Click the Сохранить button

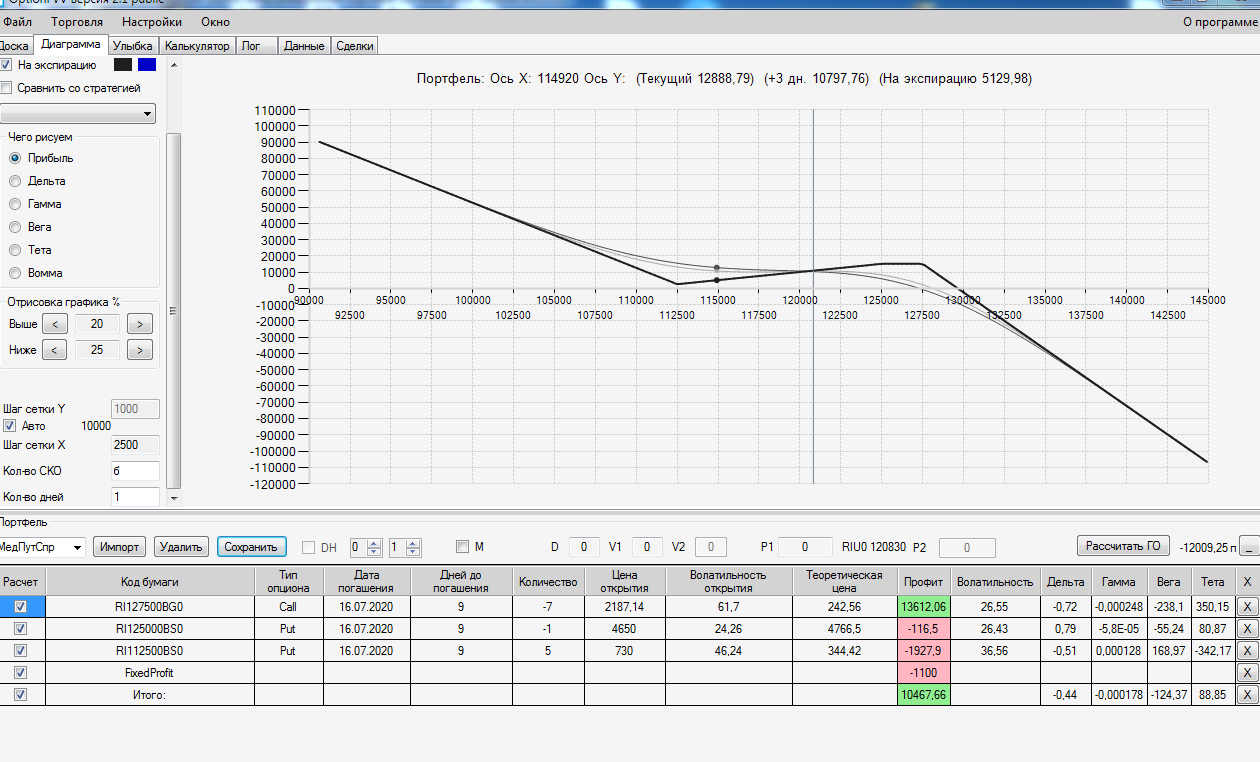click(x=251, y=547)
